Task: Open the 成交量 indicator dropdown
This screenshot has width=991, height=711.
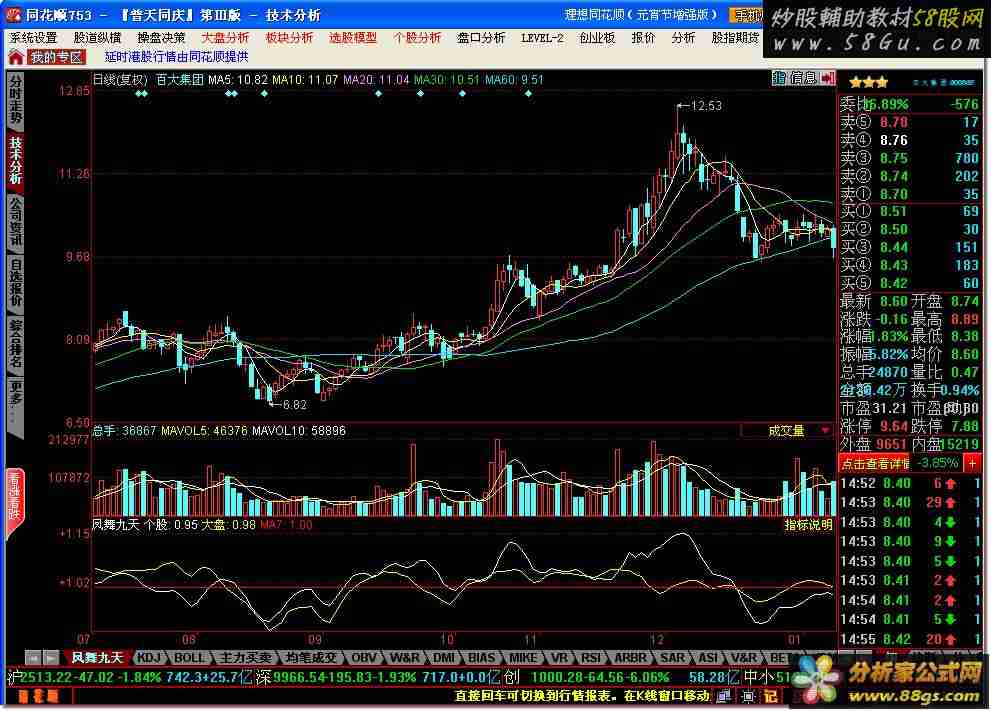Action: point(825,430)
